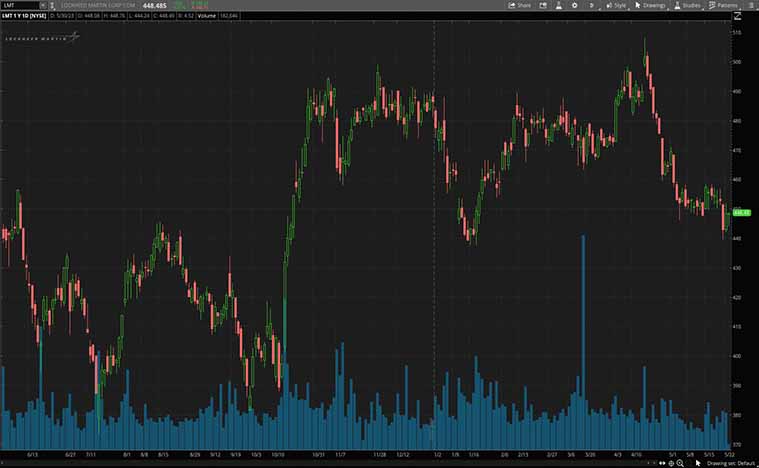Open the Patterns menu
The image size is (759, 468).
723,5
